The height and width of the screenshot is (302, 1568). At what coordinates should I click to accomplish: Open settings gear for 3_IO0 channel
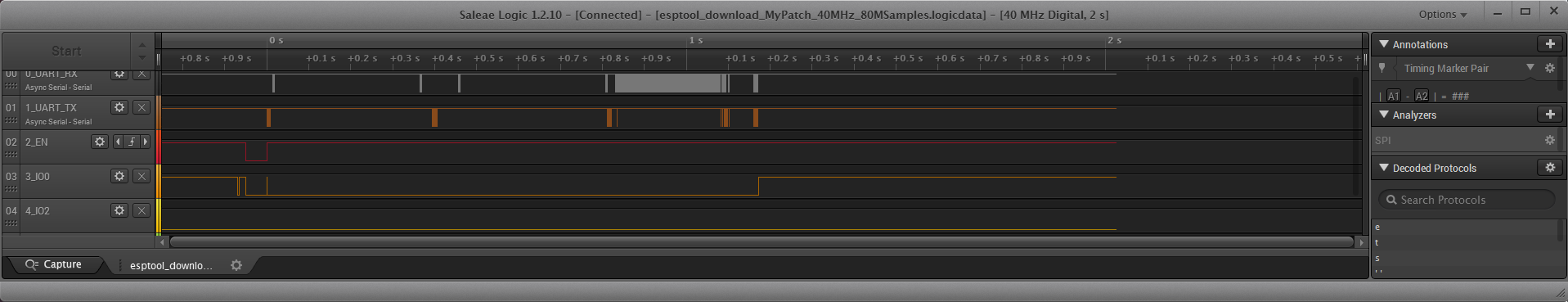click(x=119, y=176)
